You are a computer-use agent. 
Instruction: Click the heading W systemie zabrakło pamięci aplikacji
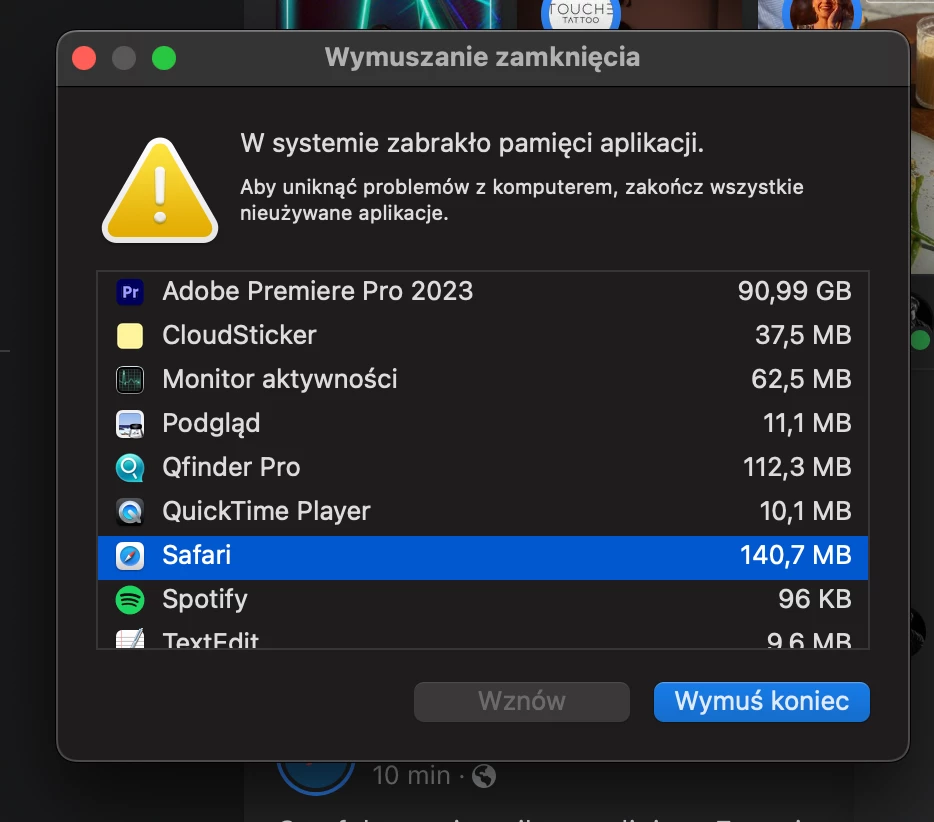coord(472,144)
